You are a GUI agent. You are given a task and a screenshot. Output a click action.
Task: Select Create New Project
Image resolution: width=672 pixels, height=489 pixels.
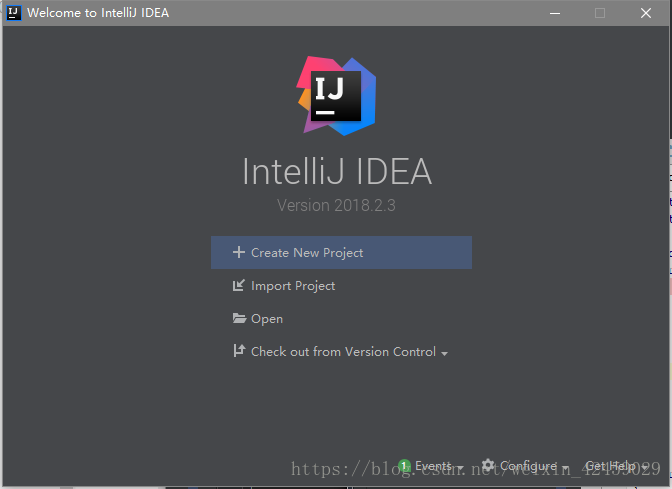(341, 252)
